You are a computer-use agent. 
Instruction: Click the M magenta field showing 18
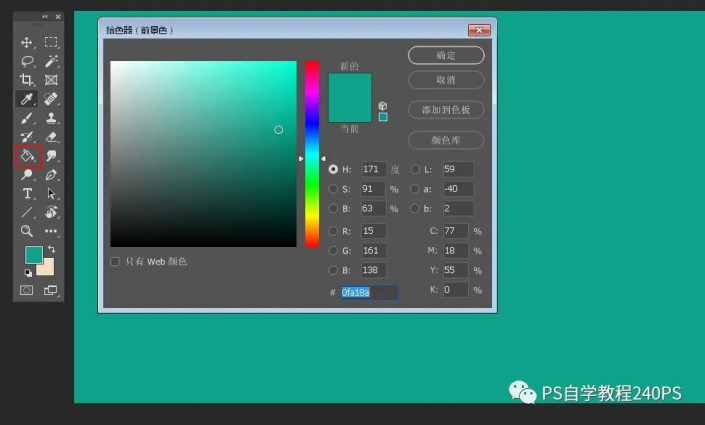point(456,251)
